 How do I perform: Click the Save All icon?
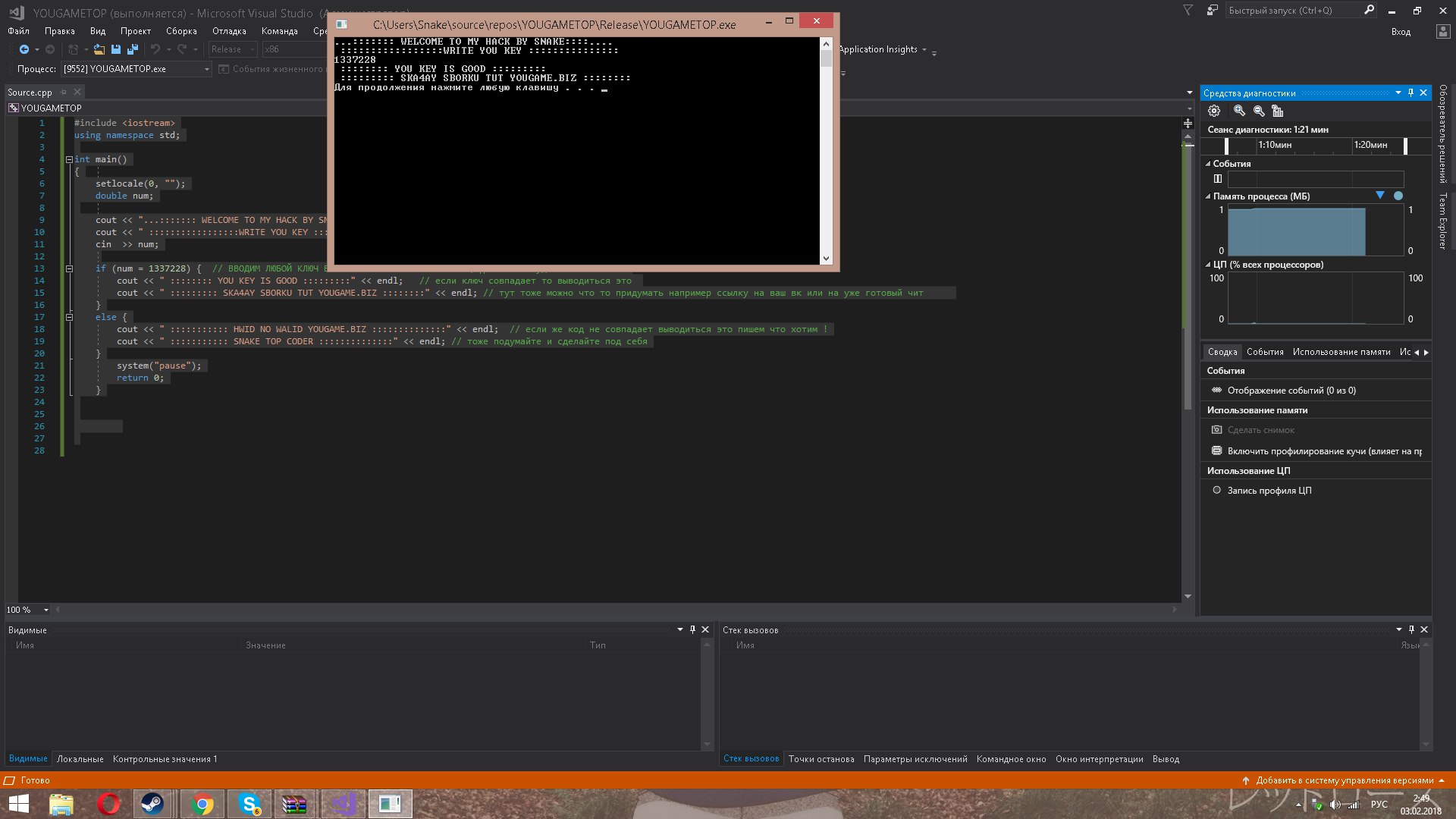133,49
